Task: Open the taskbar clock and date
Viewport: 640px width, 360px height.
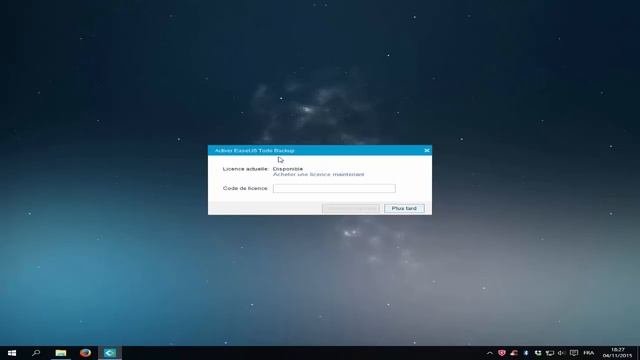Action: pos(617,353)
